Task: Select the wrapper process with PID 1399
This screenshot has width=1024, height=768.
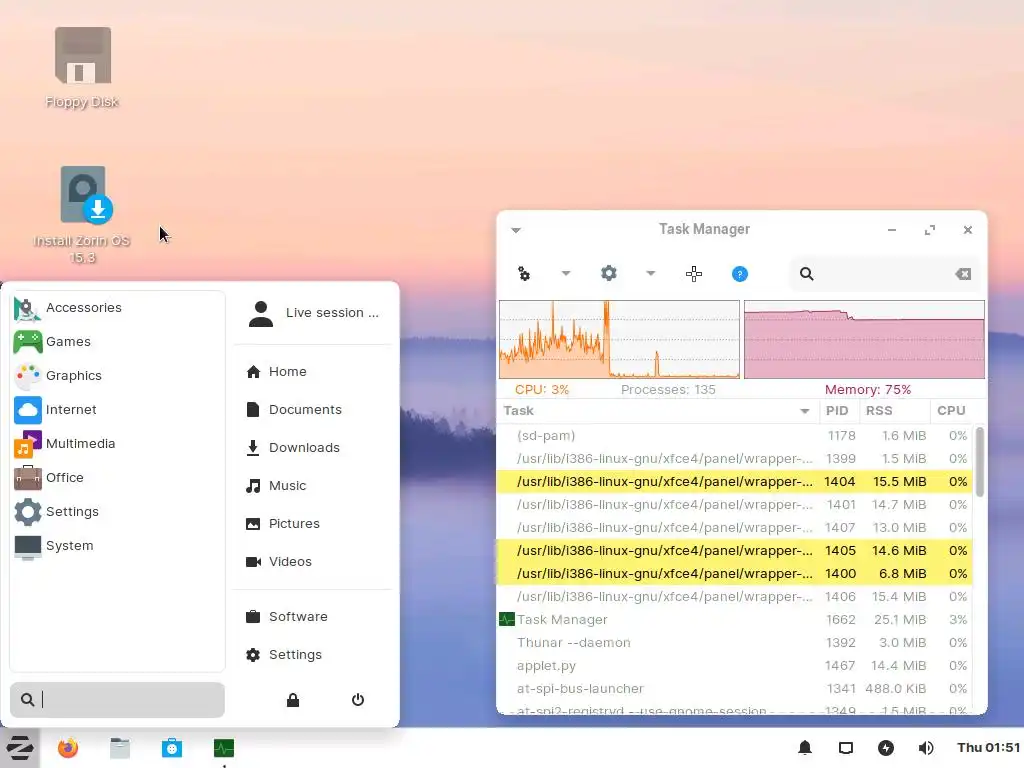Action: (735, 458)
